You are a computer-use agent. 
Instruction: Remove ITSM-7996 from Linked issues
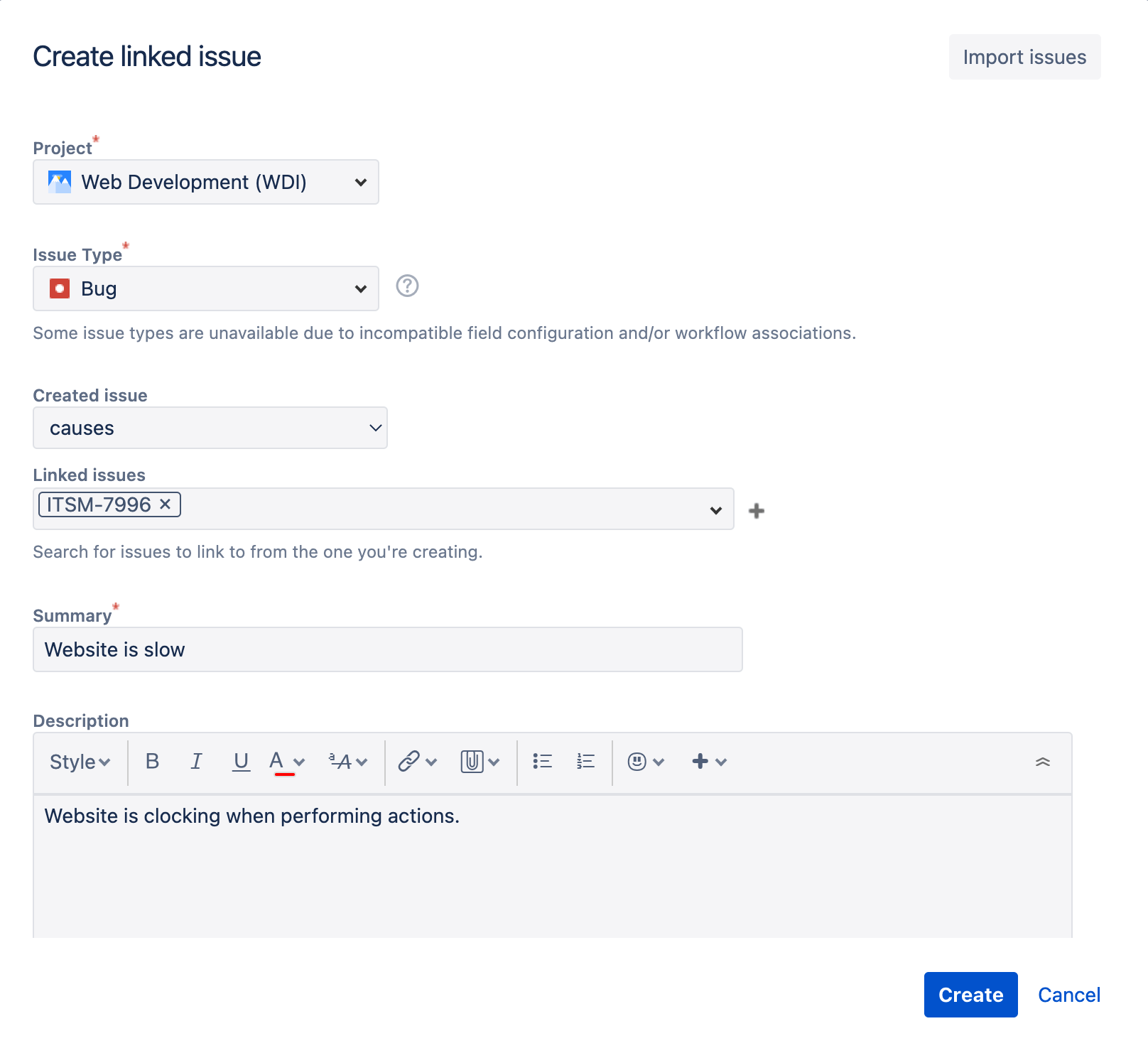[x=166, y=504]
